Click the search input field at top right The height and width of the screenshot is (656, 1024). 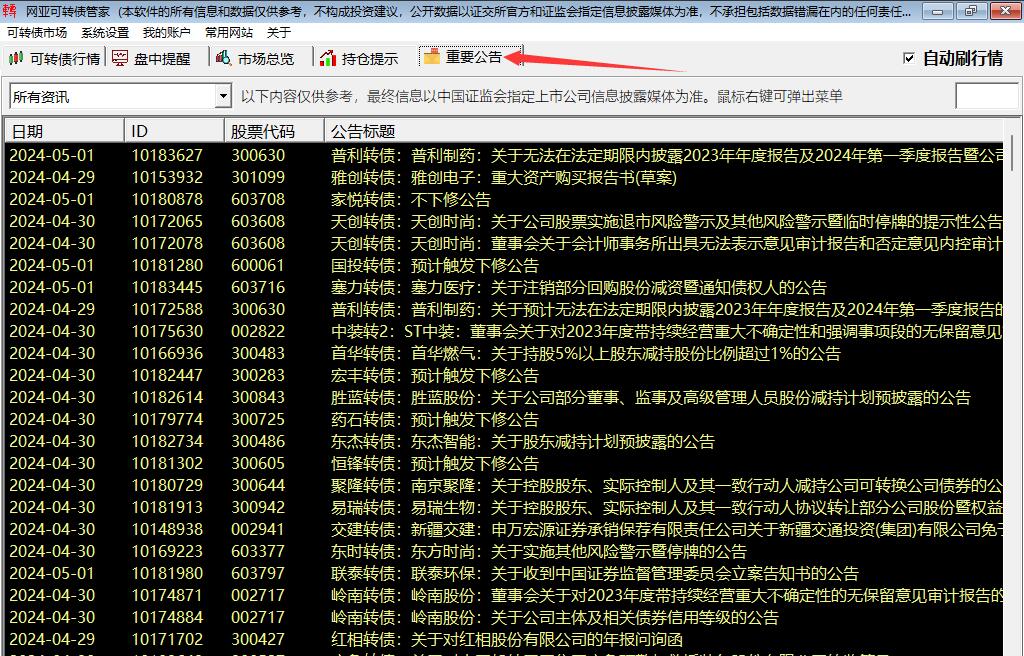click(987, 97)
